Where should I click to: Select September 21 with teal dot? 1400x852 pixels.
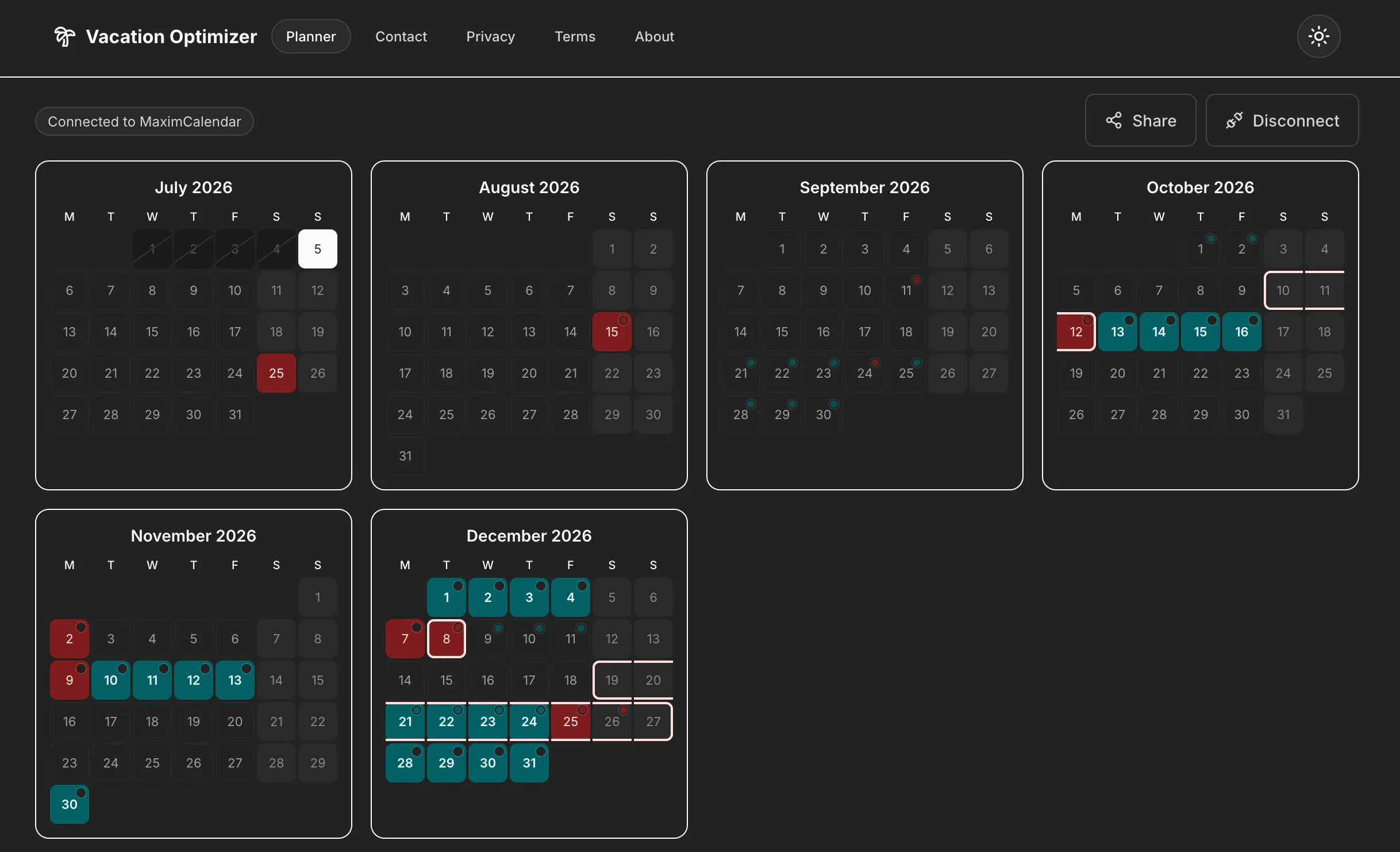[x=741, y=373]
